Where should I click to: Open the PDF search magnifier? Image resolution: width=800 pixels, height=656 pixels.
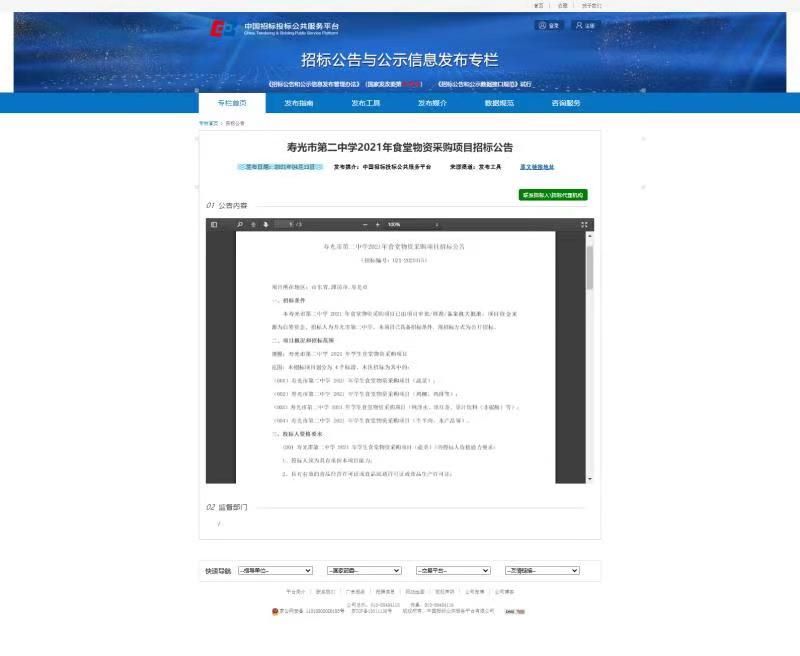pyautogui.click(x=240, y=225)
